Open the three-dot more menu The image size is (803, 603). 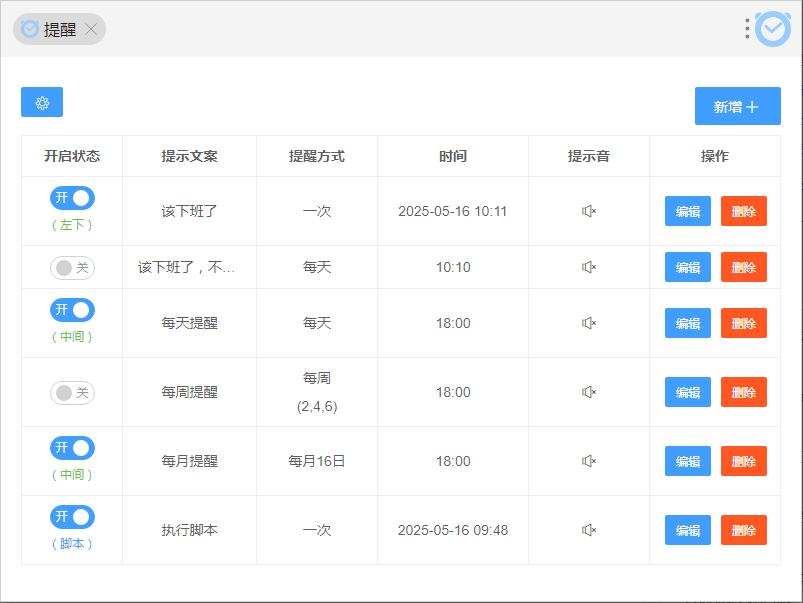[747, 29]
